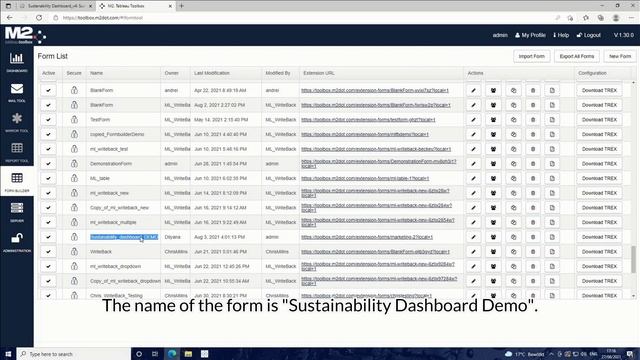
Task: Download TREX for sustainability_dashboard row
Action: [x=599, y=237]
